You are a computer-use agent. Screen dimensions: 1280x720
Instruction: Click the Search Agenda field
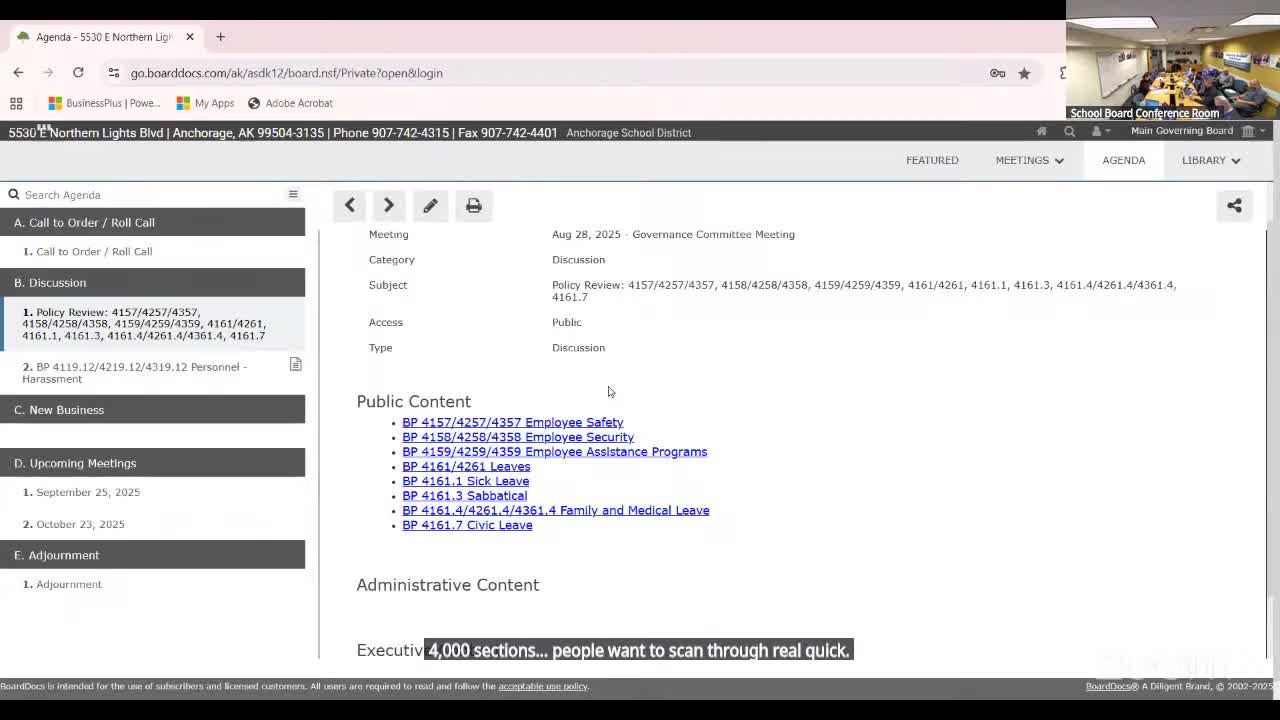[150, 195]
